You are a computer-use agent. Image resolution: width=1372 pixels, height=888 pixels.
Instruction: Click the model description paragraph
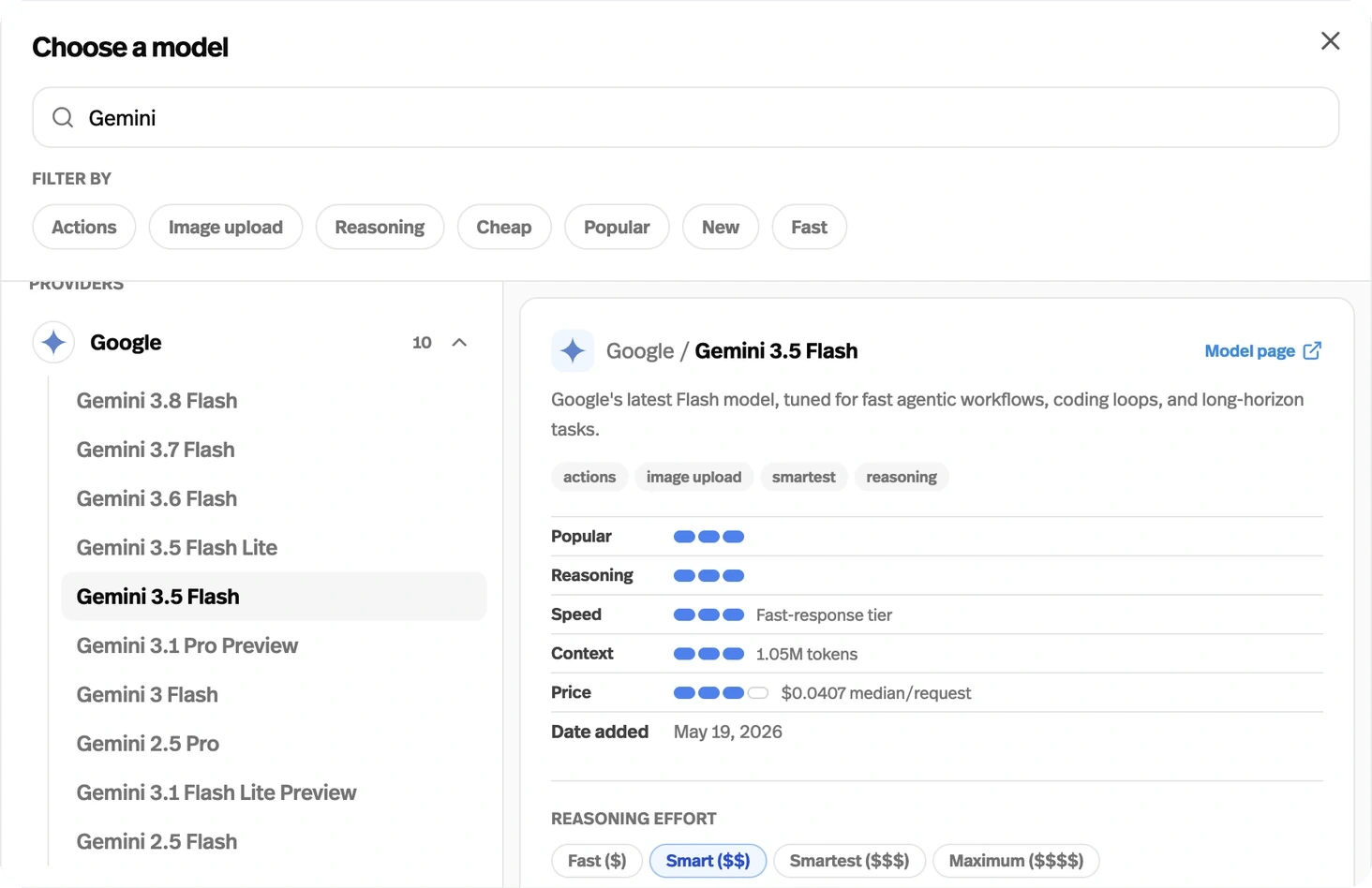pos(928,414)
